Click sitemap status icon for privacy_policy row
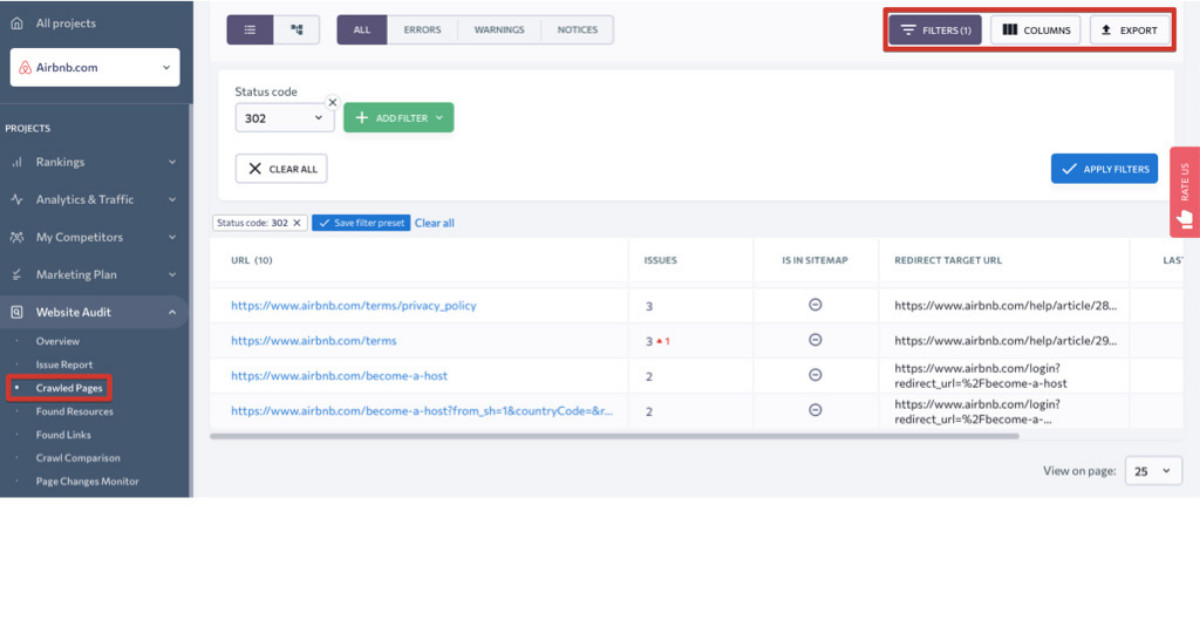1200x628 pixels. (815, 305)
